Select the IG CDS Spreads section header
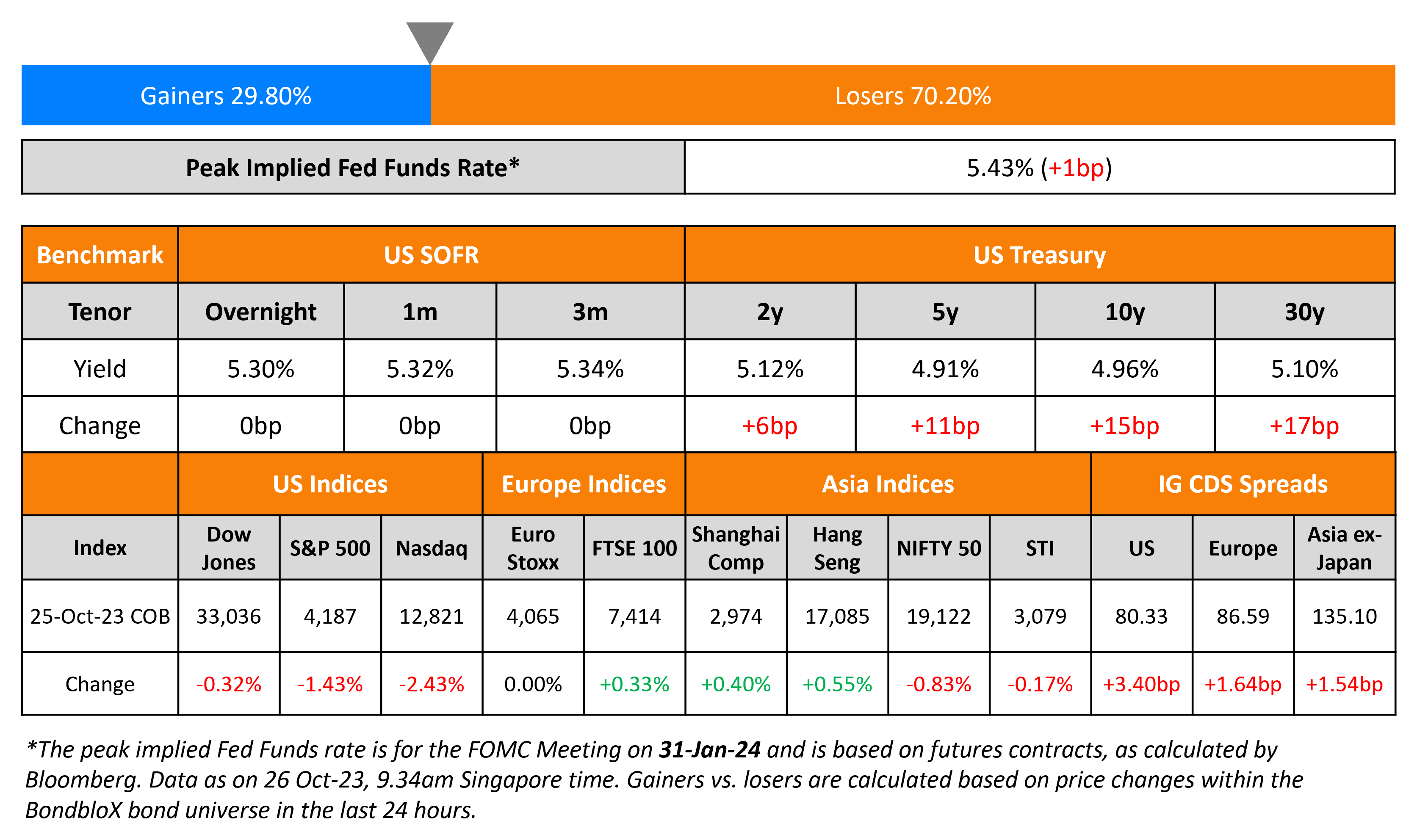This screenshot has height=840, width=1417. (1243, 484)
